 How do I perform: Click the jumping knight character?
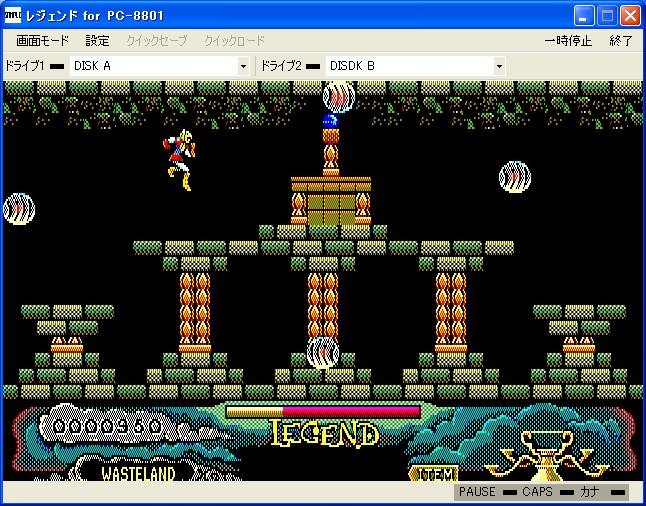pos(179,160)
